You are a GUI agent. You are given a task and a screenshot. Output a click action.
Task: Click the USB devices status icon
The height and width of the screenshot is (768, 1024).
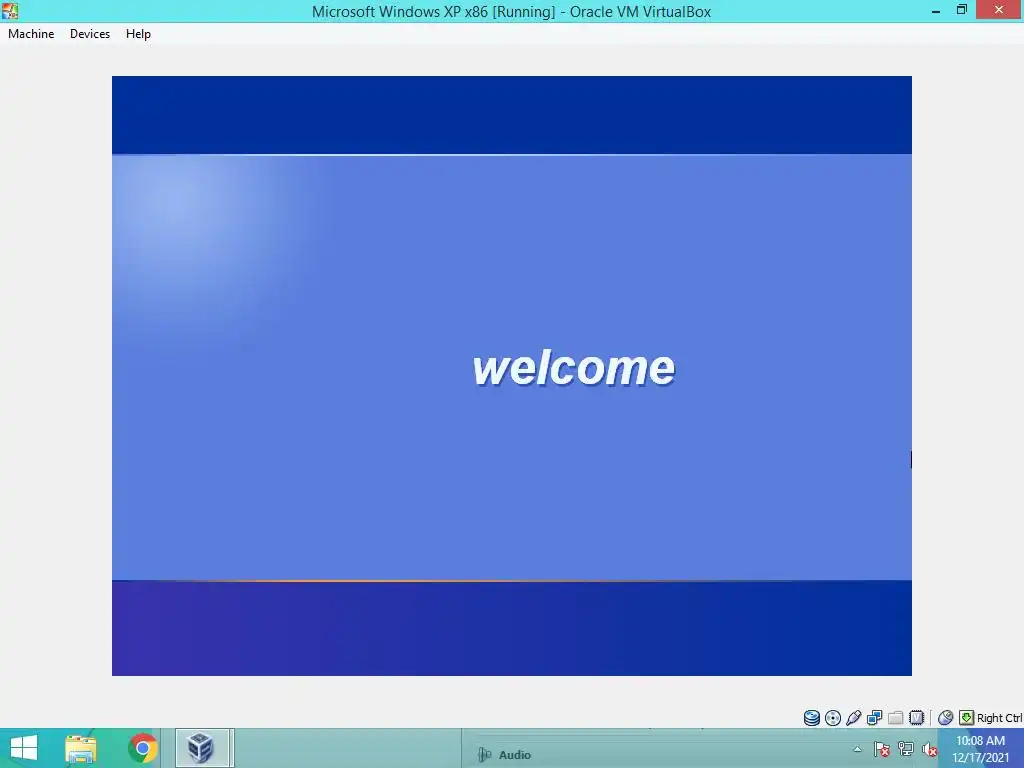pyautogui.click(x=854, y=718)
